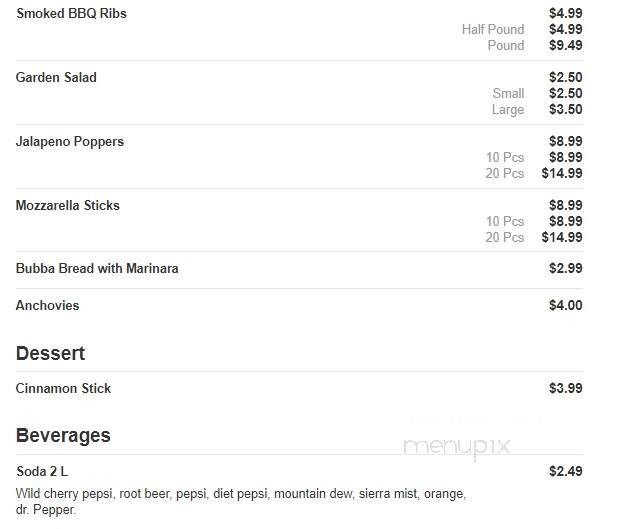Open the Soda 2 L item
The width and height of the screenshot is (636, 529).
(x=42, y=471)
